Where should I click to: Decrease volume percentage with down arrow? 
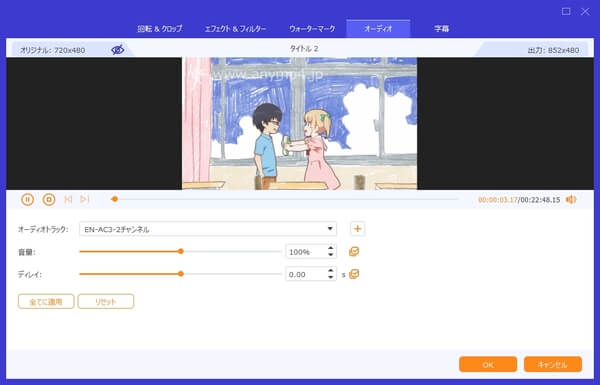[331, 255]
